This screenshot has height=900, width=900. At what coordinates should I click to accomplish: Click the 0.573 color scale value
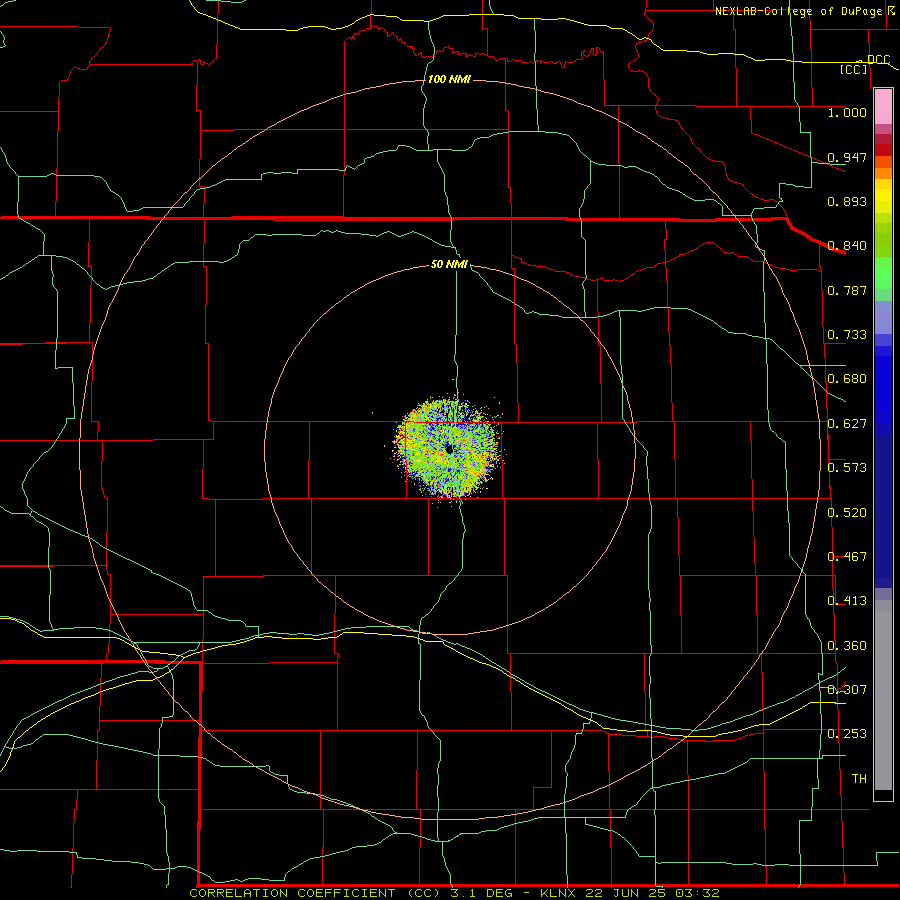coord(847,468)
